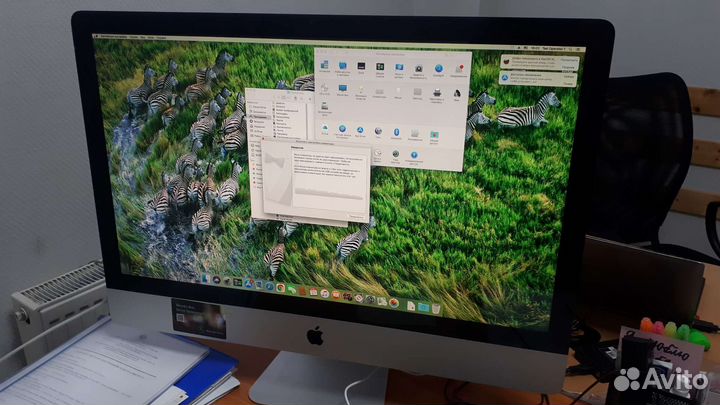Image resolution: width=720 pixels, height=405 pixels.
Task: Open the Accessibility preferences icon
Action: (414, 155)
